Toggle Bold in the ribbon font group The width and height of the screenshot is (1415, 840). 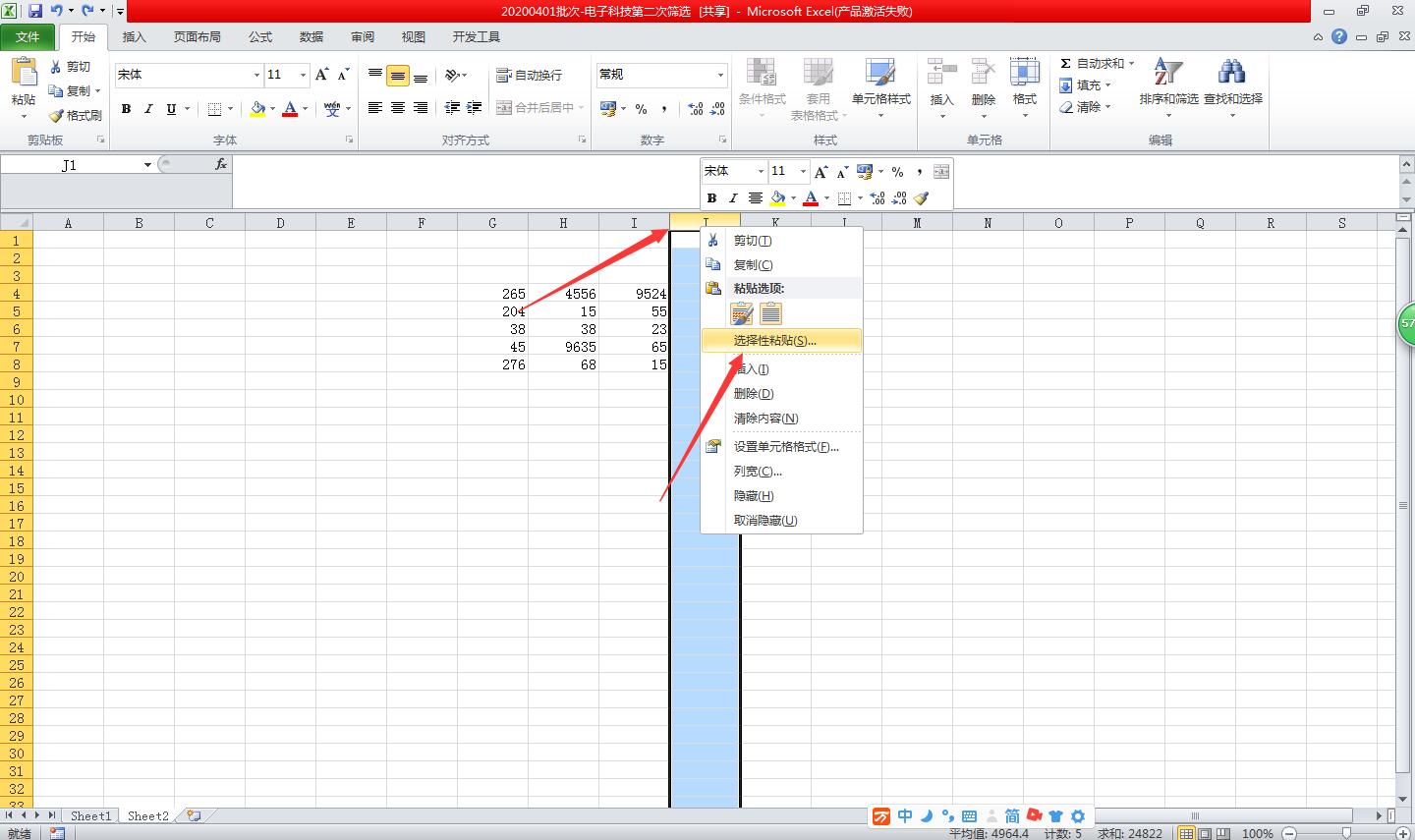point(126,109)
